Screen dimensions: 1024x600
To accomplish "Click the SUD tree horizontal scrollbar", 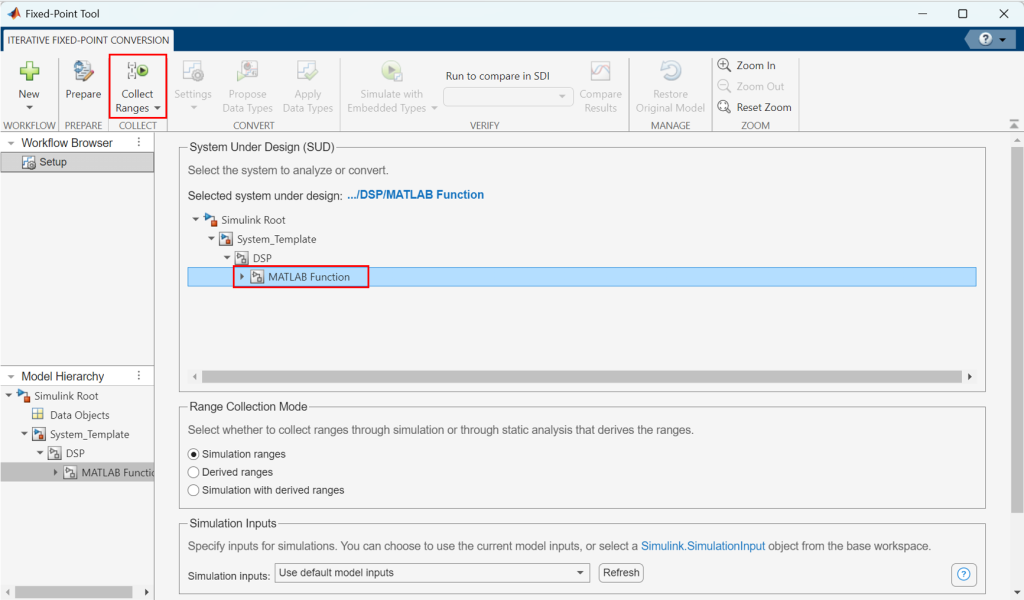I will [581, 377].
